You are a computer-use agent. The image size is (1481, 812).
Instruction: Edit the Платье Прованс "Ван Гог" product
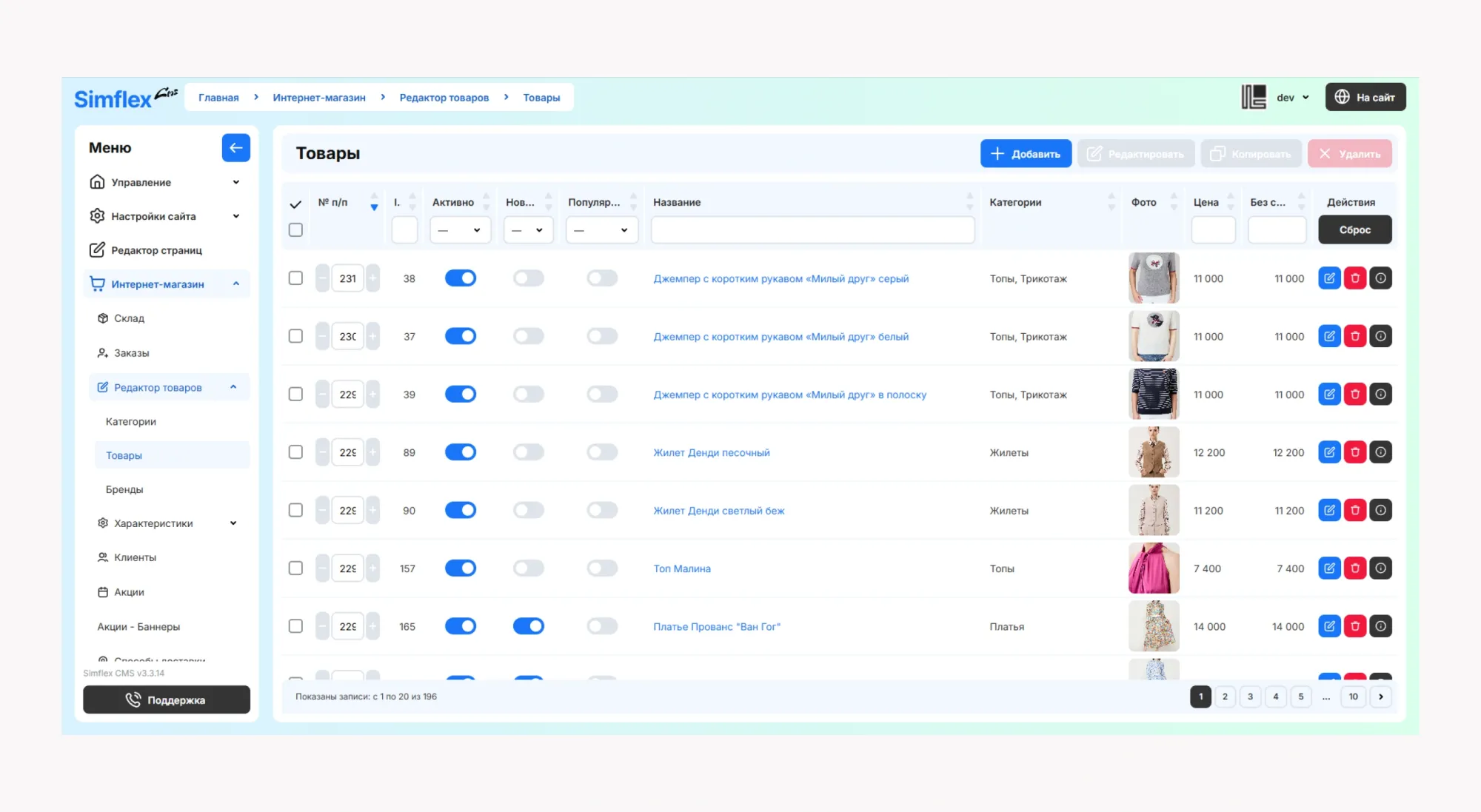(1329, 626)
